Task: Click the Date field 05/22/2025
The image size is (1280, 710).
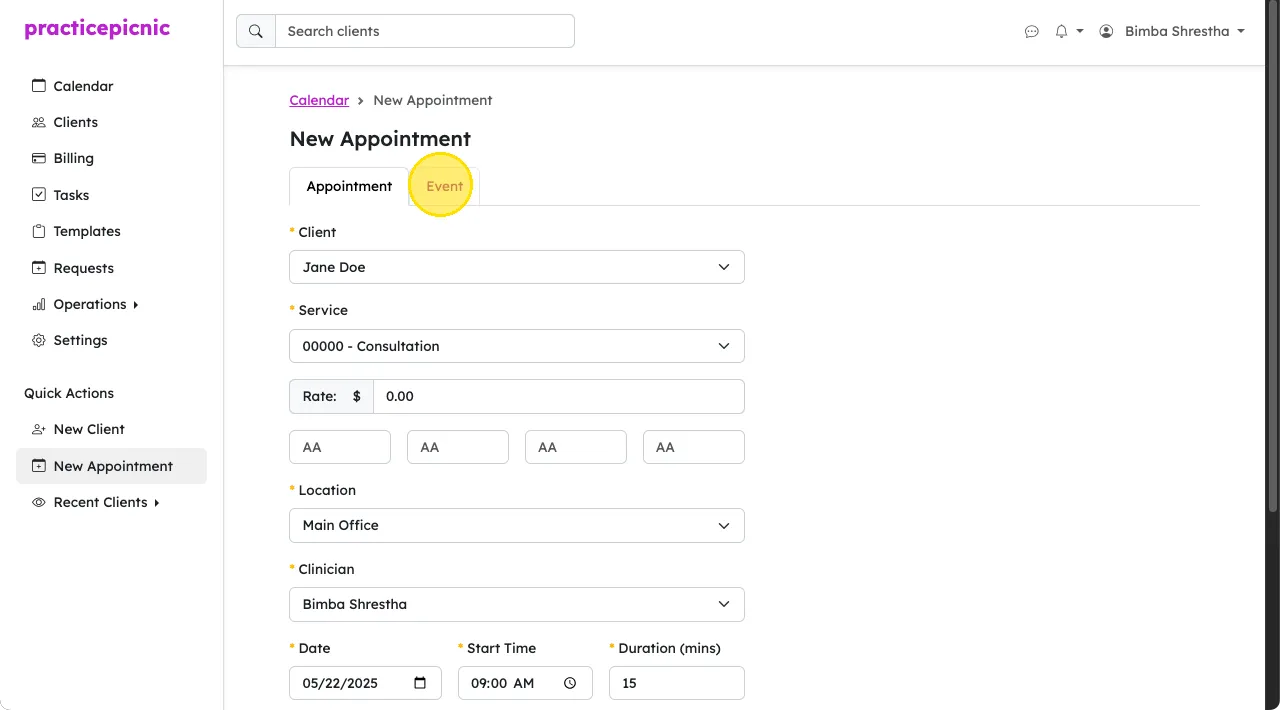Action: (x=365, y=683)
